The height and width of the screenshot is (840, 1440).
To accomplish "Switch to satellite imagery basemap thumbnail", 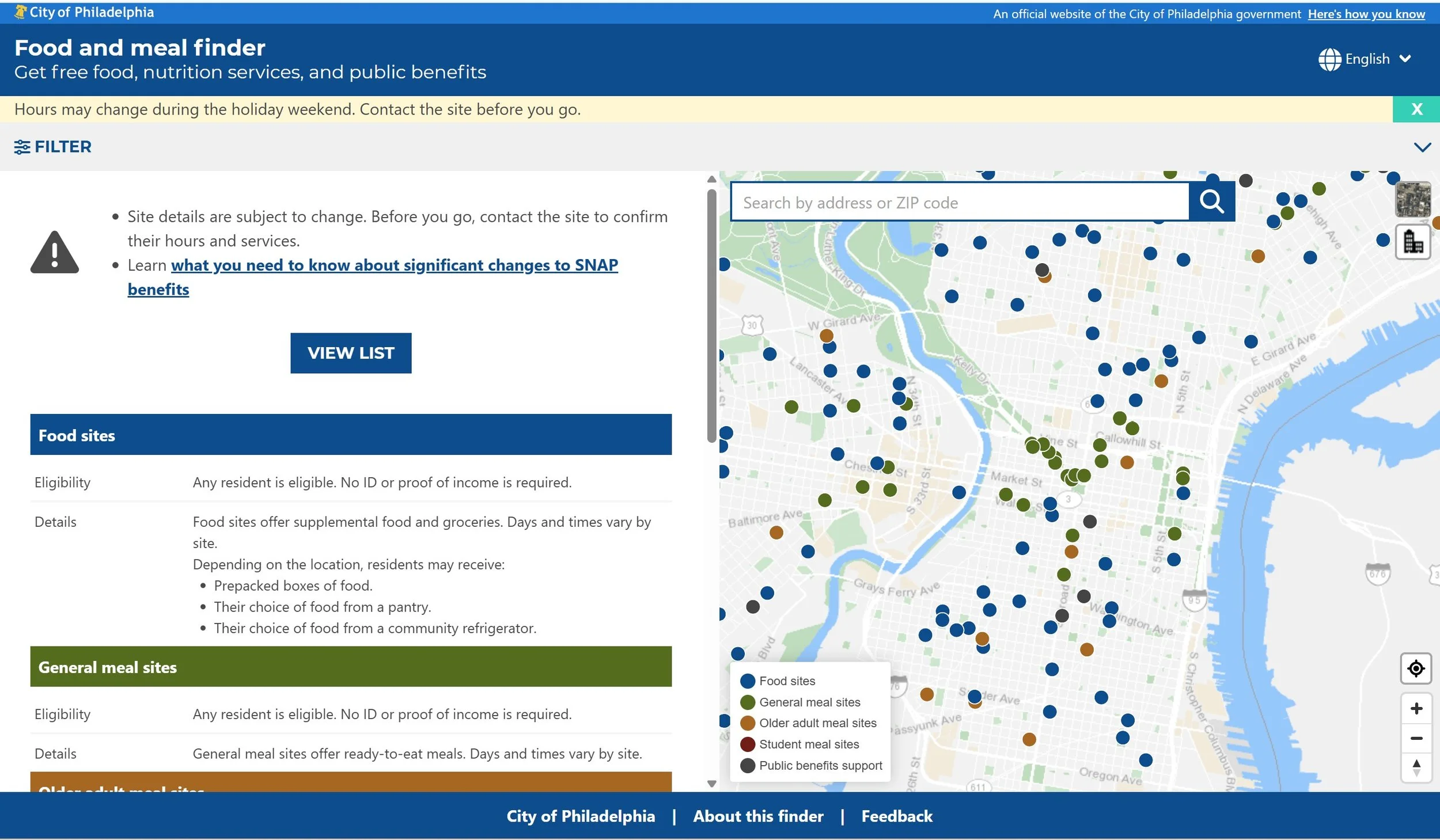I will click(1412, 199).
